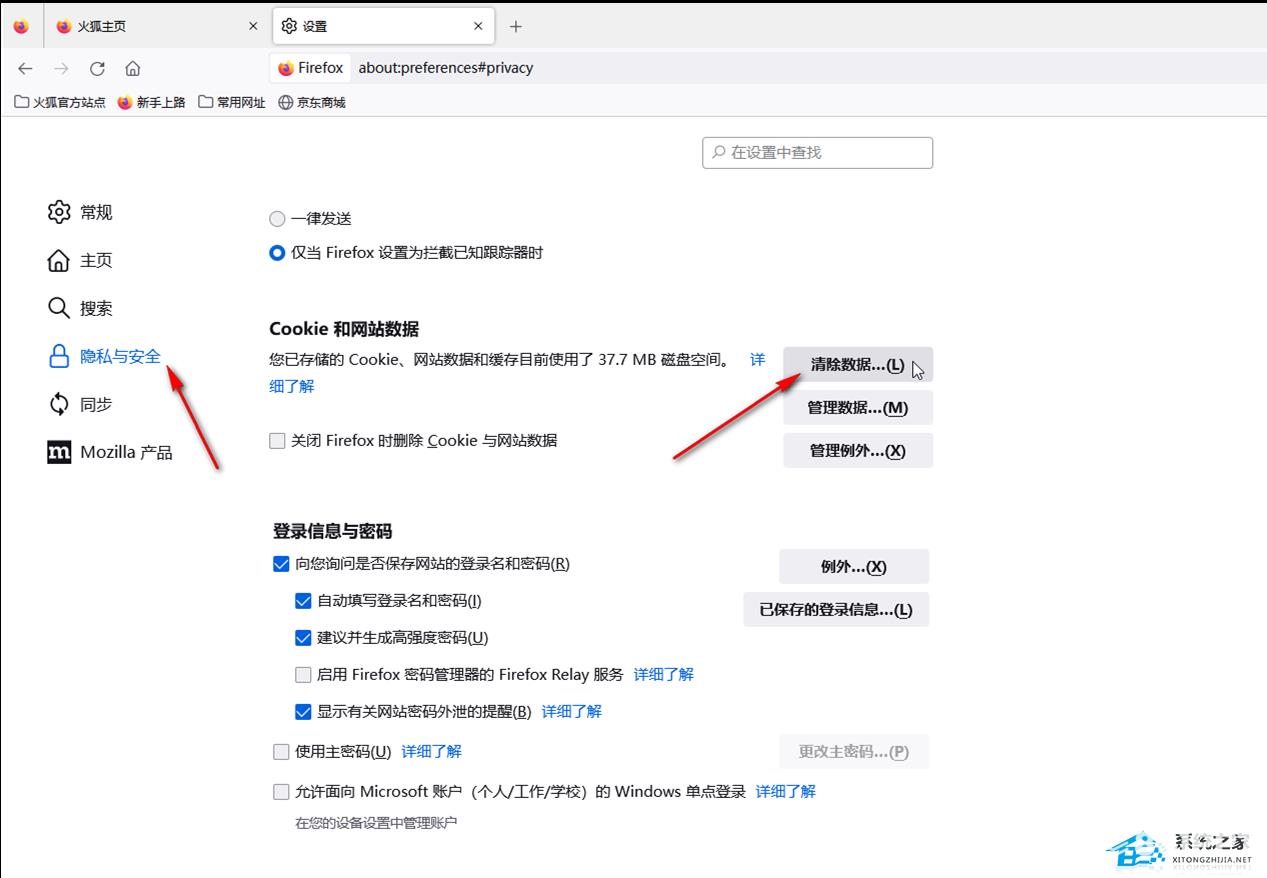Image resolution: width=1267 pixels, height=878 pixels.
Task: Go back with the back arrow
Action: coord(26,68)
